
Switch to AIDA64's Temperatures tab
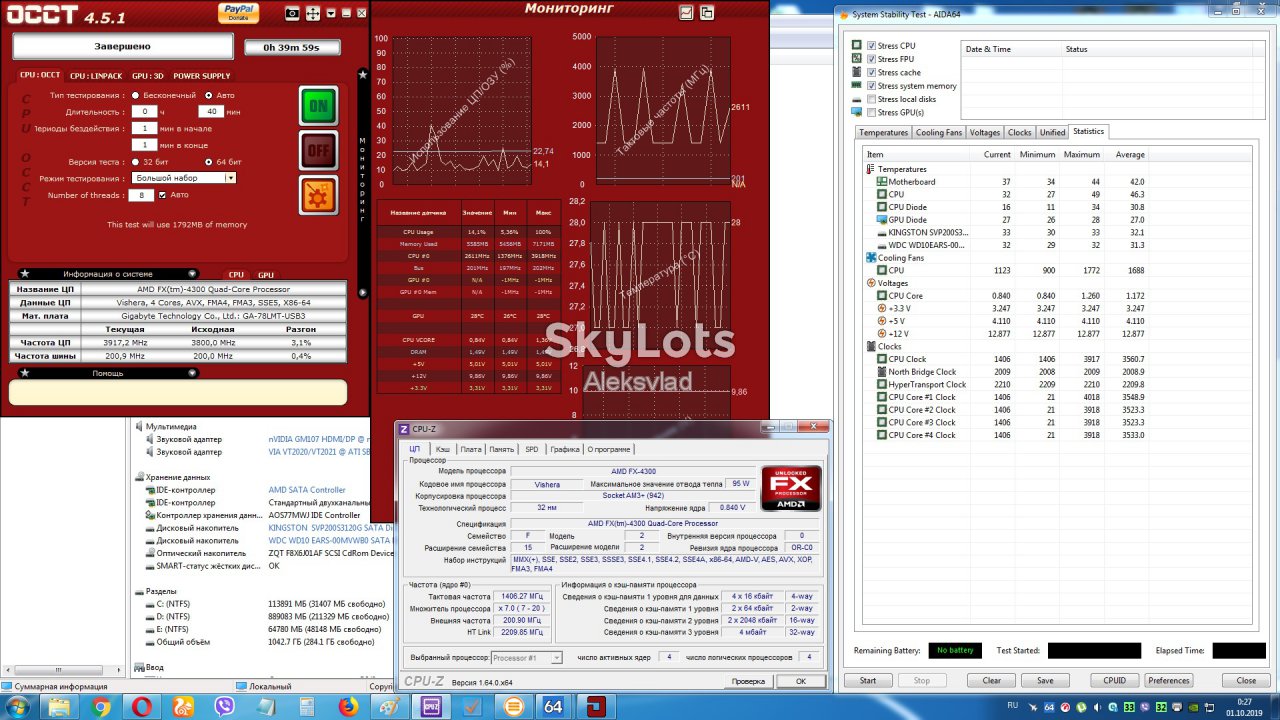pos(884,132)
